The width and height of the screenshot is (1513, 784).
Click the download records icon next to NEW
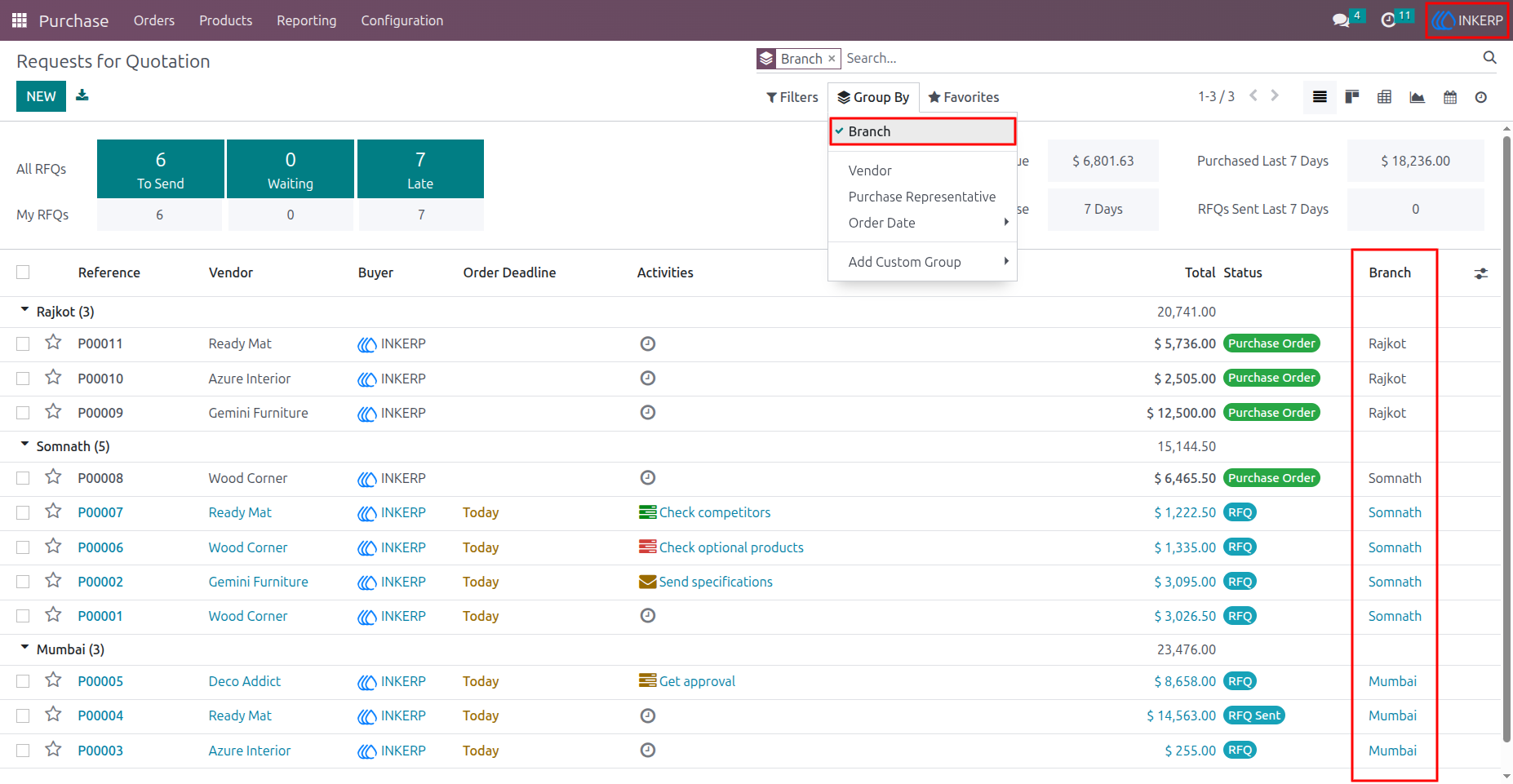click(82, 95)
